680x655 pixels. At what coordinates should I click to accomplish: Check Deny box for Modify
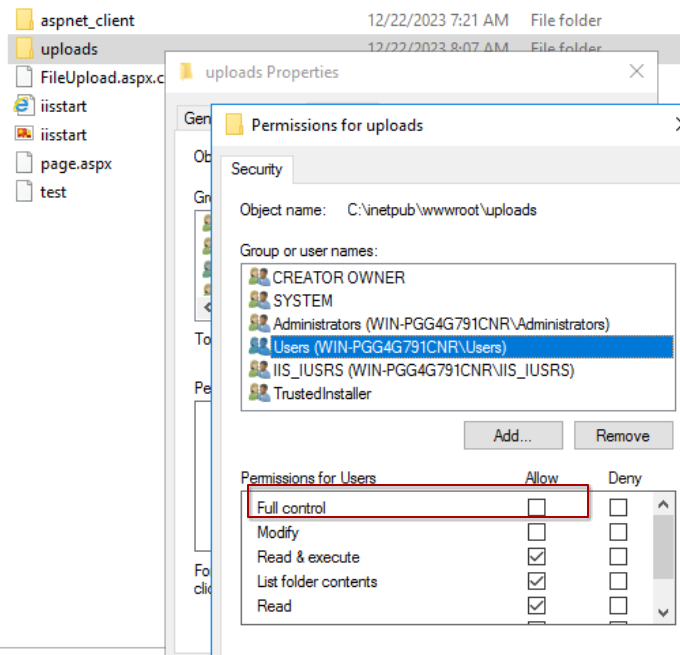coord(619,533)
